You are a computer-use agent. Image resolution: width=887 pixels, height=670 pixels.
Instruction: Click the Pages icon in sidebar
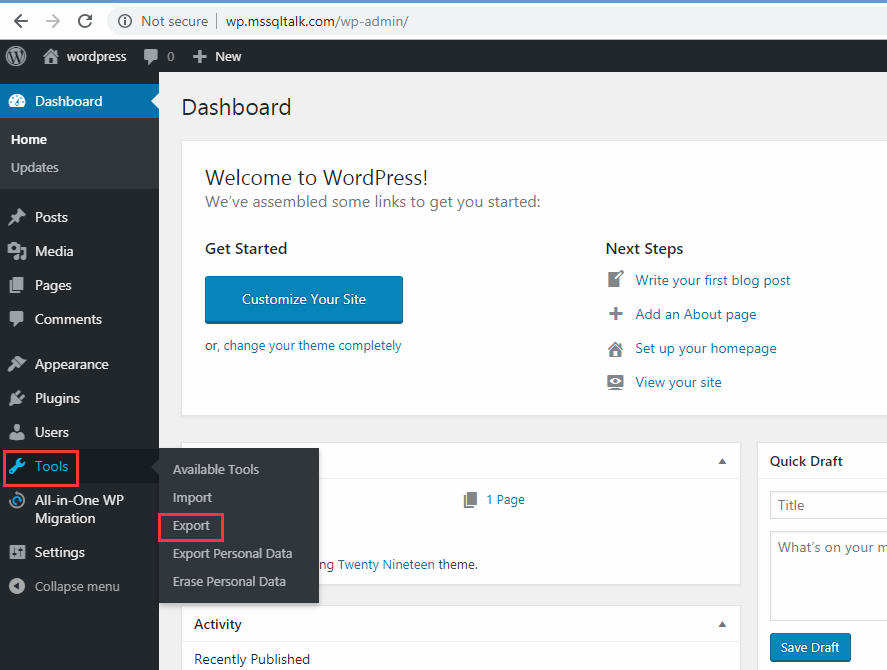pyautogui.click(x=17, y=285)
